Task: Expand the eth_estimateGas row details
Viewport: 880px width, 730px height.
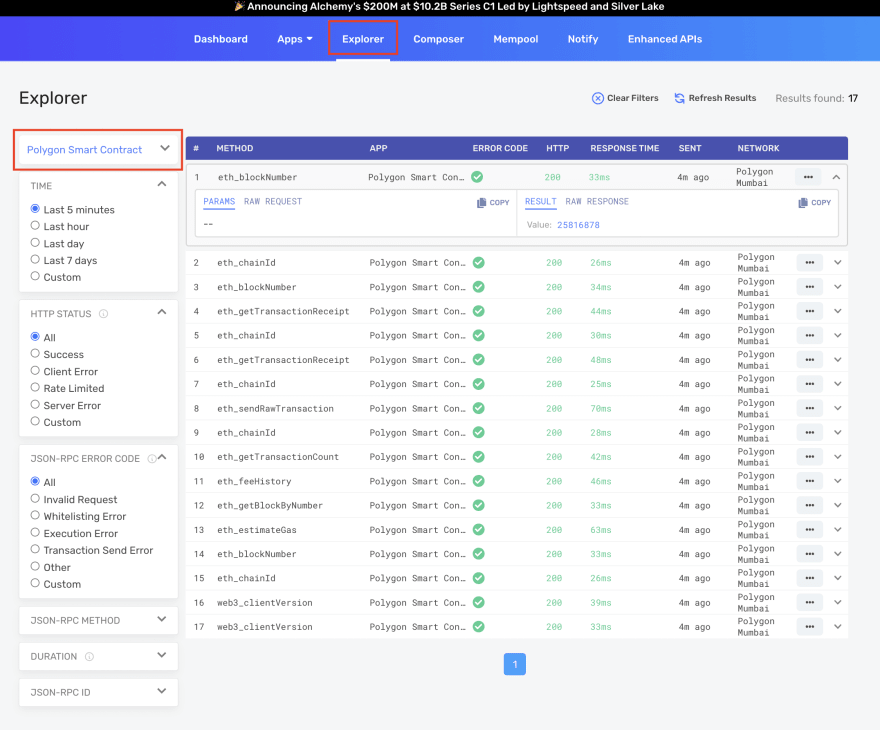Action: point(837,530)
